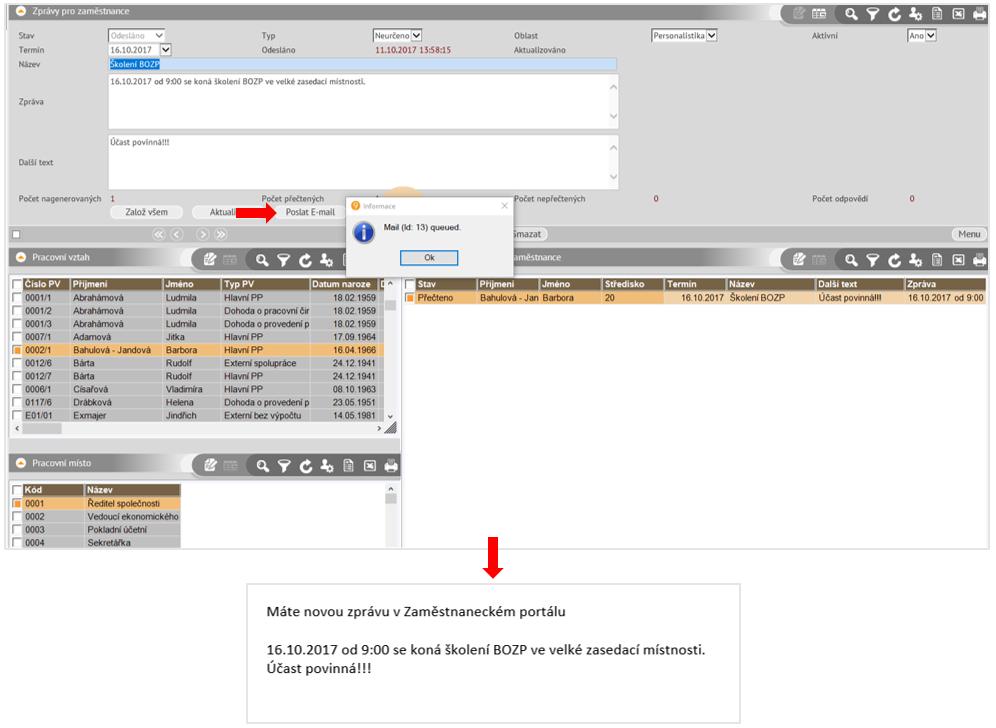Click printer icon in Zprávy pro zaměstnance toolbar
Viewport: 996px width, 728px height.
(979, 14)
